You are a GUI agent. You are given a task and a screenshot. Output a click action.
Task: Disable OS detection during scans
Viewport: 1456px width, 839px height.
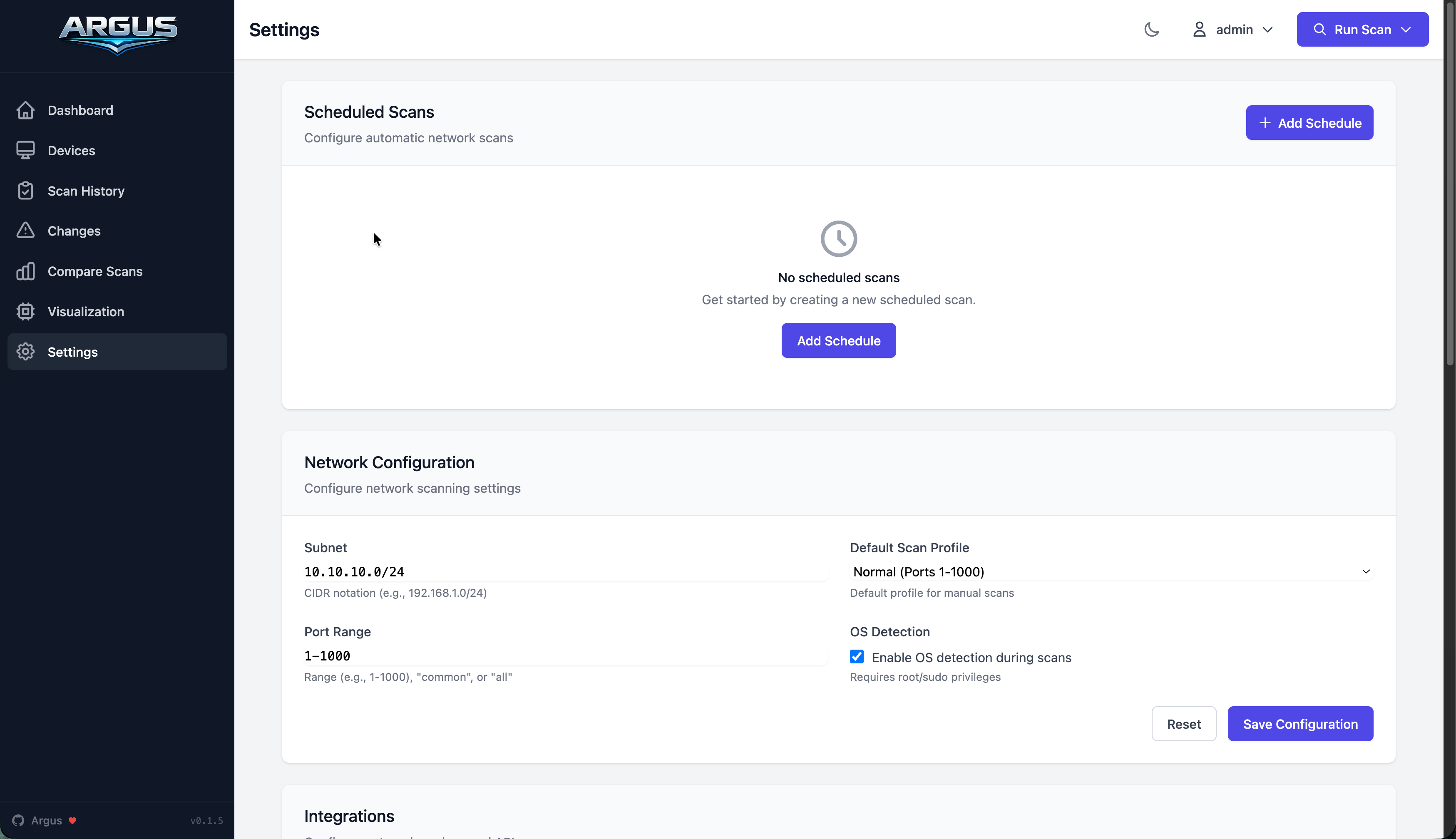click(856, 657)
